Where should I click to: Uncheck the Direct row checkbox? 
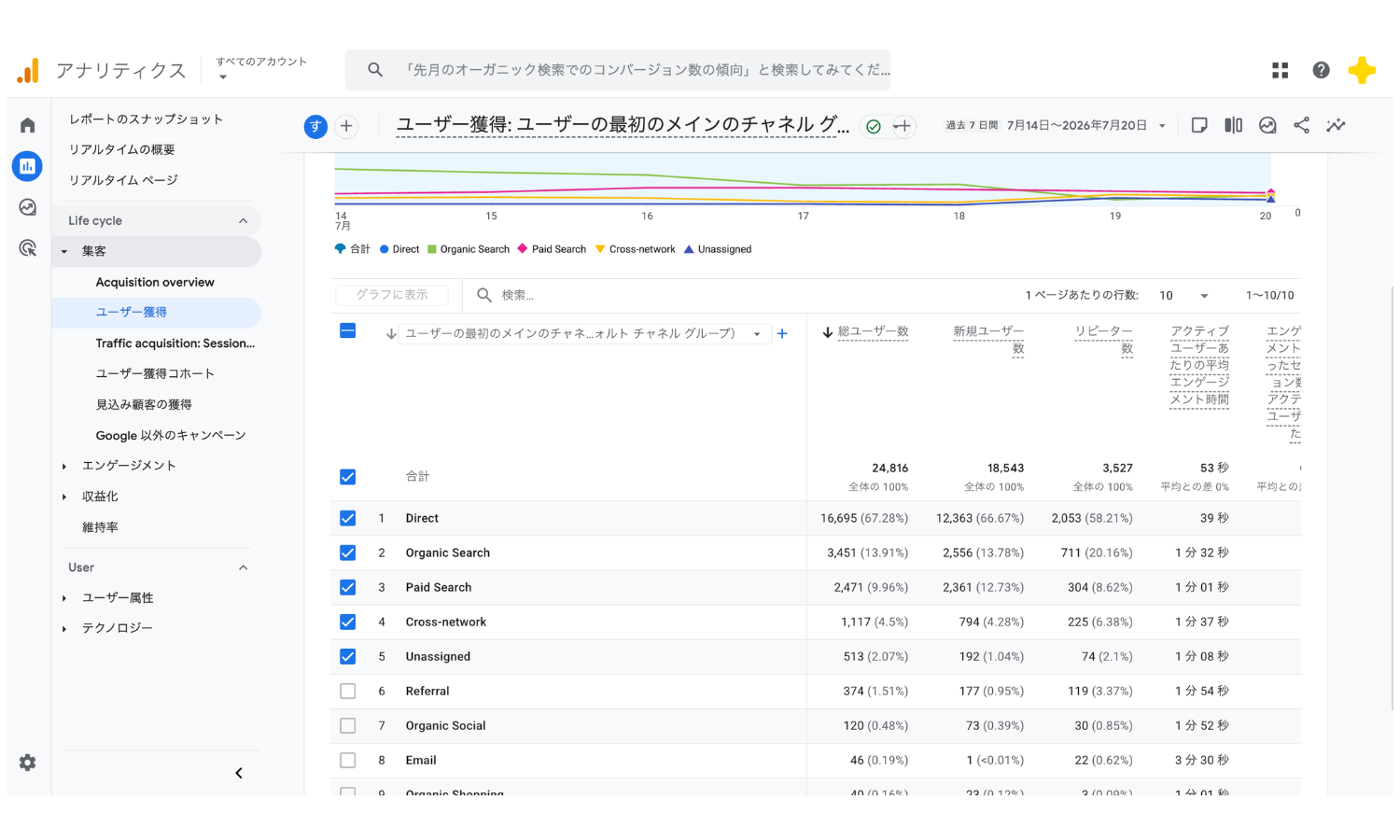[x=347, y=518]
